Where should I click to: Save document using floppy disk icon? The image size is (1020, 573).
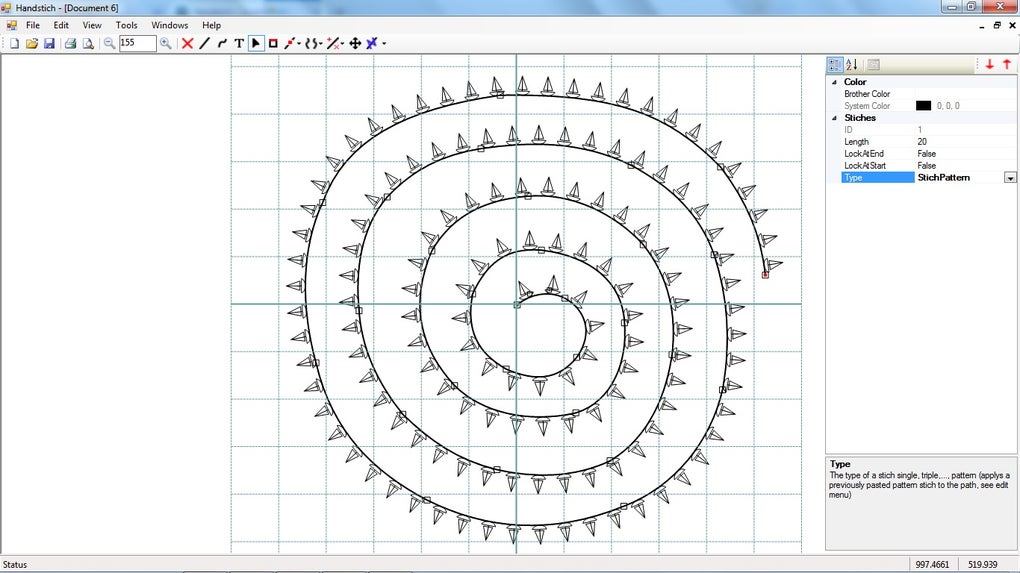(x=49, y=44)
